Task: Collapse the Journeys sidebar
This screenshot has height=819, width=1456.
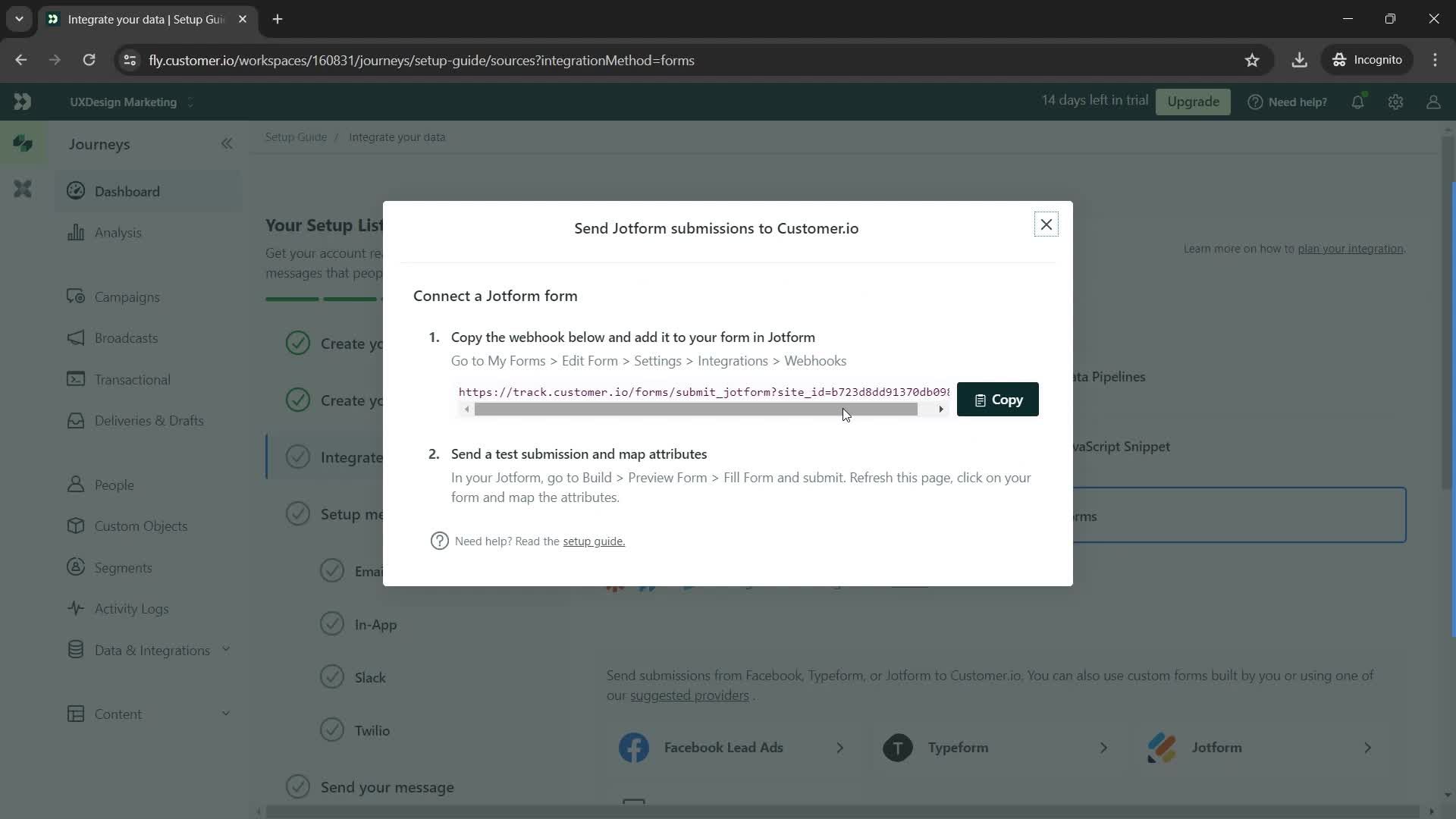Action: 227,144
